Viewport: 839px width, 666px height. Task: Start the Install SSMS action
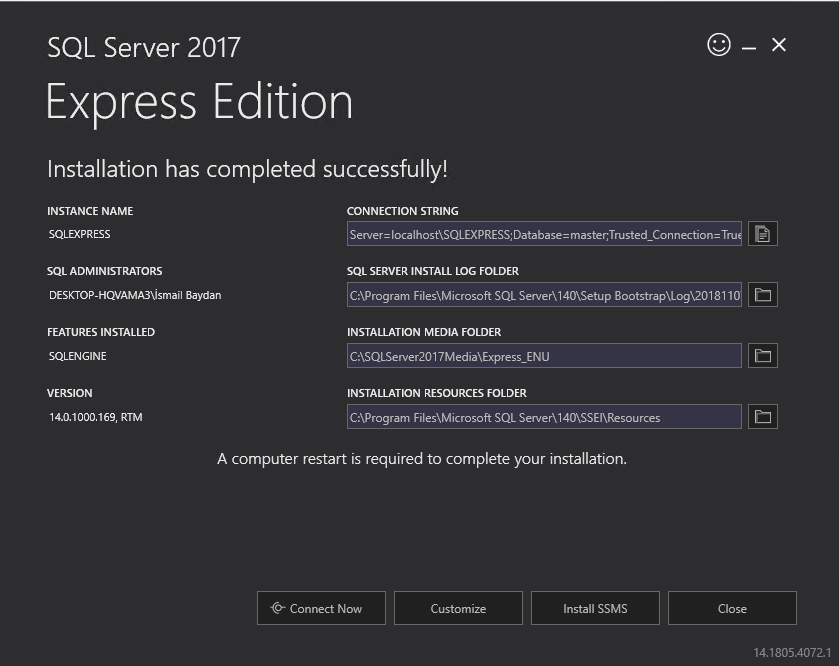coord(595,607)
